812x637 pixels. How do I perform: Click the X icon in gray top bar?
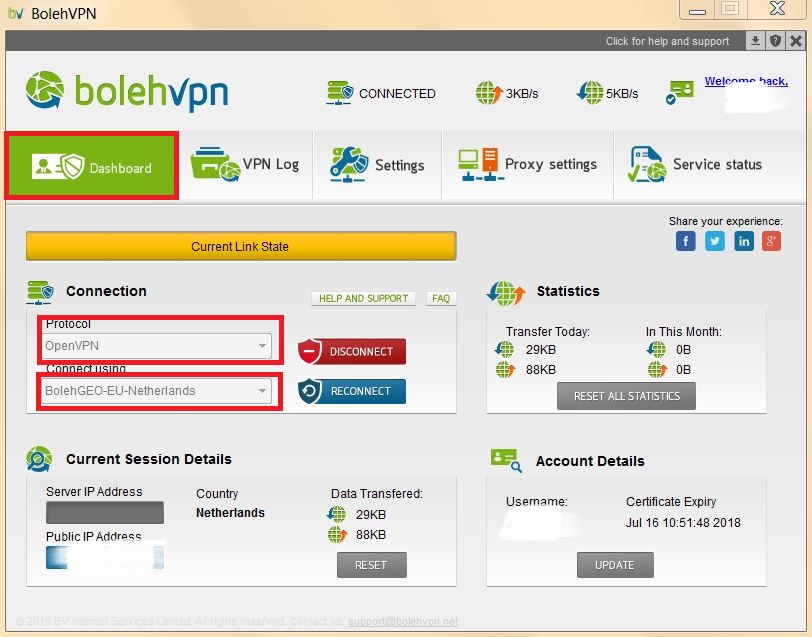tap(796, 40)
